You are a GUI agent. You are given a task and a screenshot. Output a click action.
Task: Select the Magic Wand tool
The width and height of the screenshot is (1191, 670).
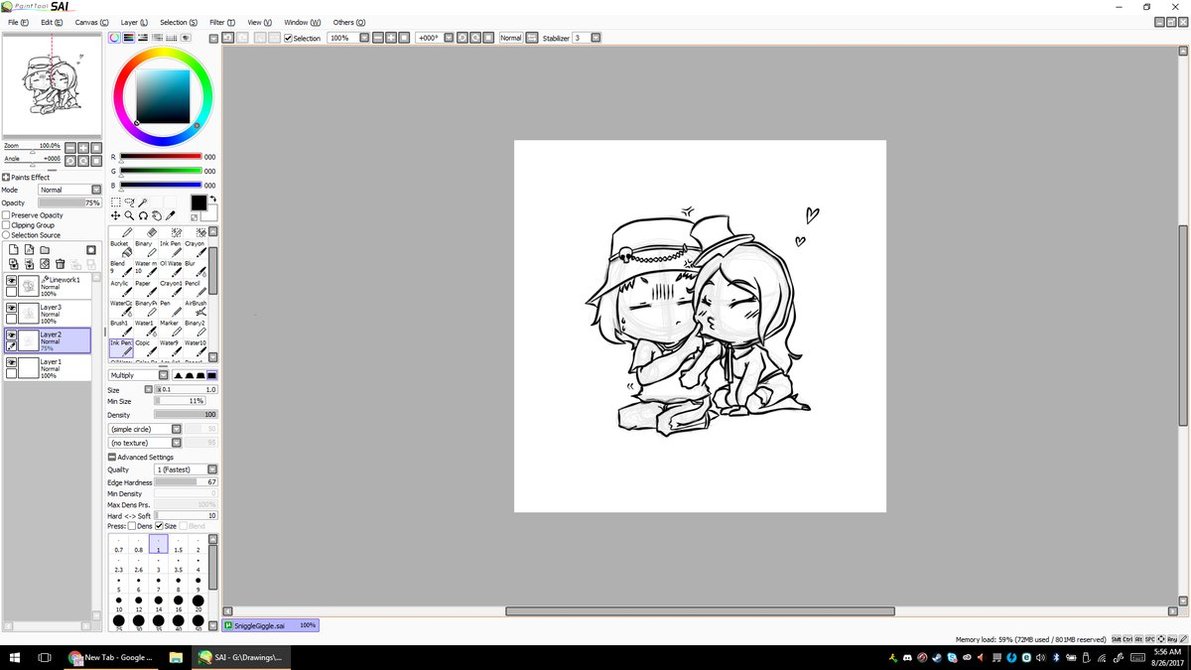pos(143,202)
